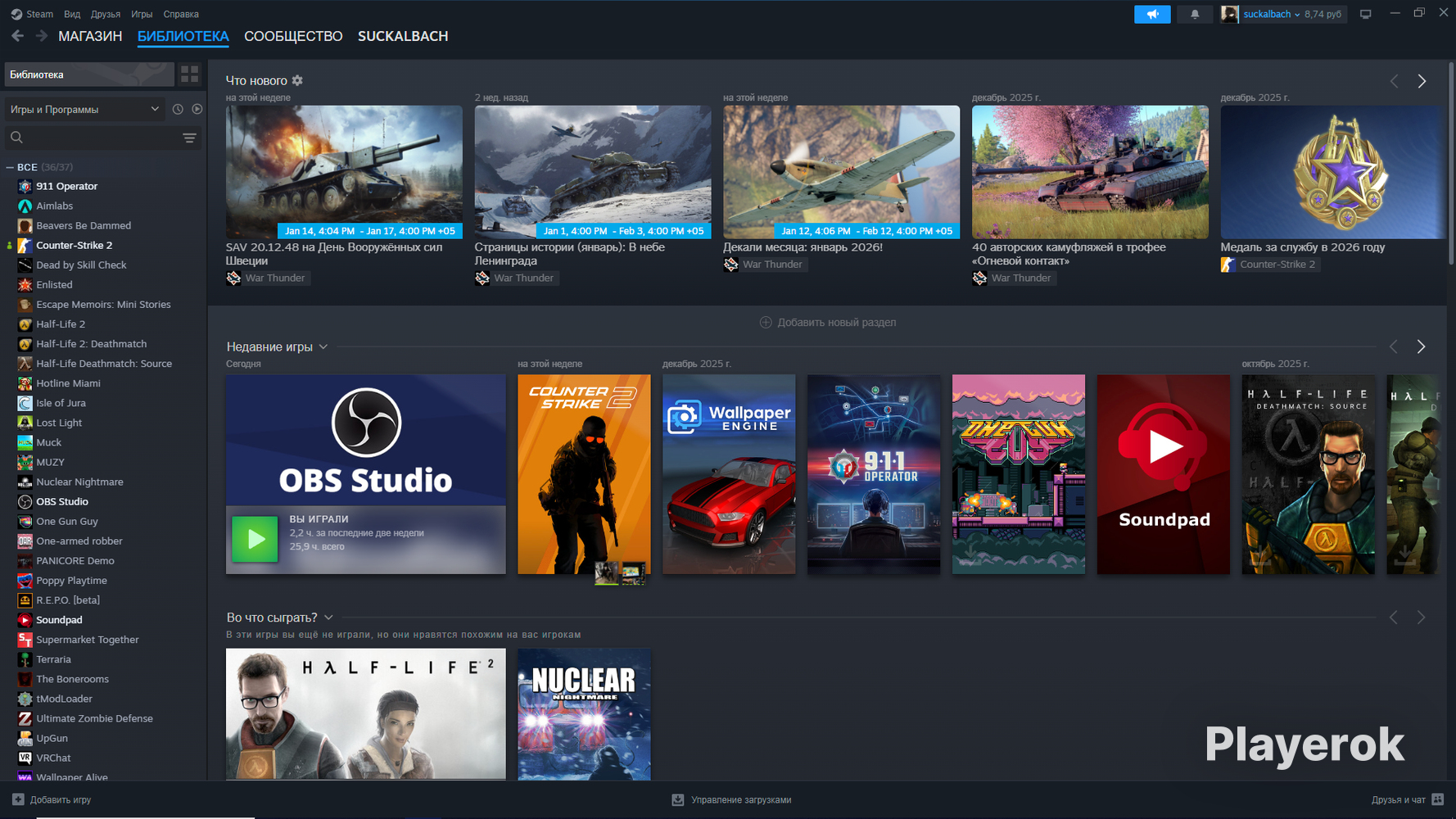Sort library by recent activity clock icon

point(178,109)
